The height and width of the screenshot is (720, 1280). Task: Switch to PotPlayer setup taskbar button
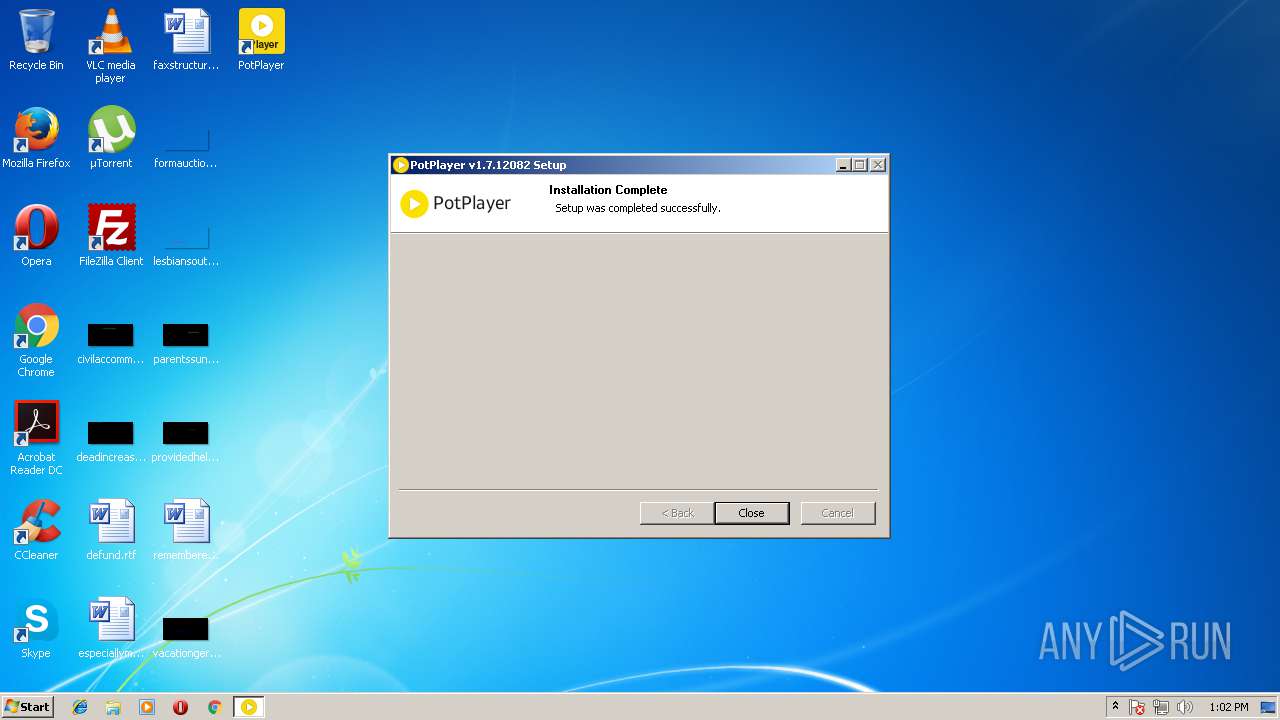249,707
